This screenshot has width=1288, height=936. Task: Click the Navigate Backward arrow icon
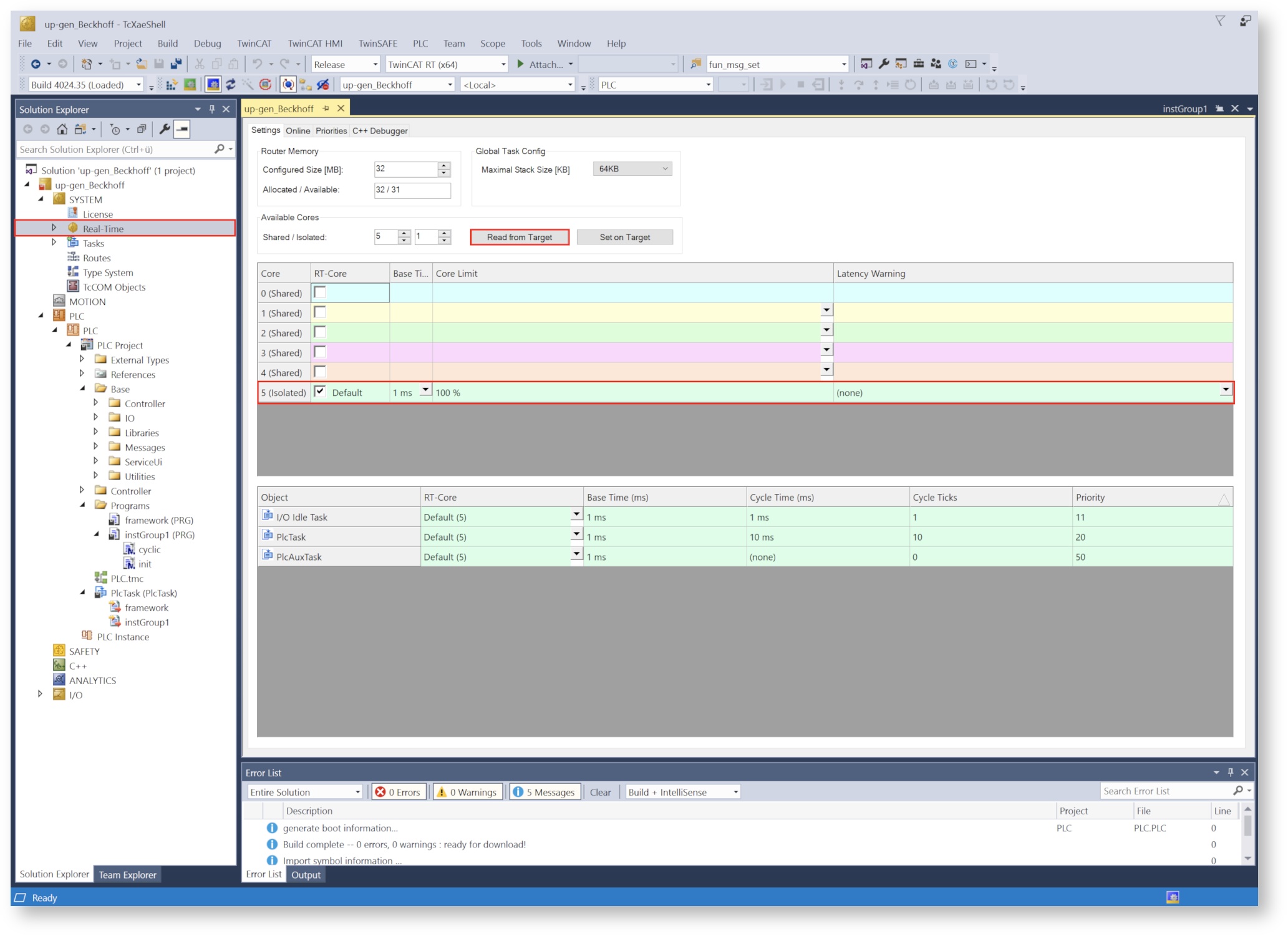[36, 64]
